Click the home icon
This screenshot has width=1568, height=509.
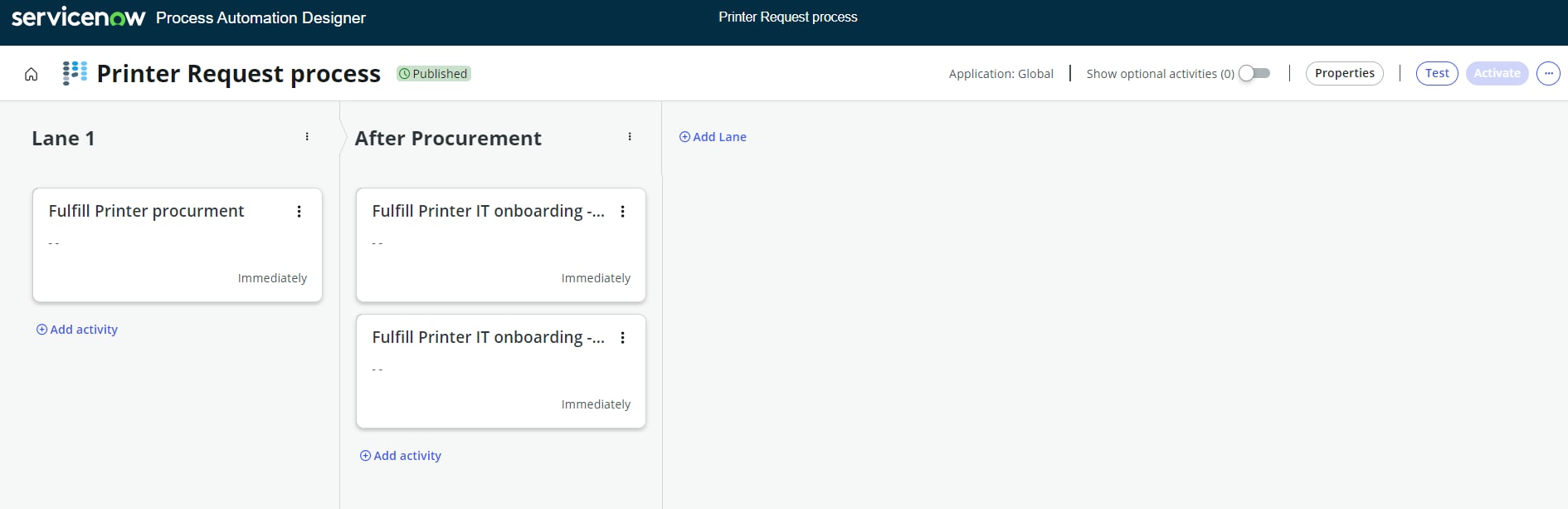31,73
